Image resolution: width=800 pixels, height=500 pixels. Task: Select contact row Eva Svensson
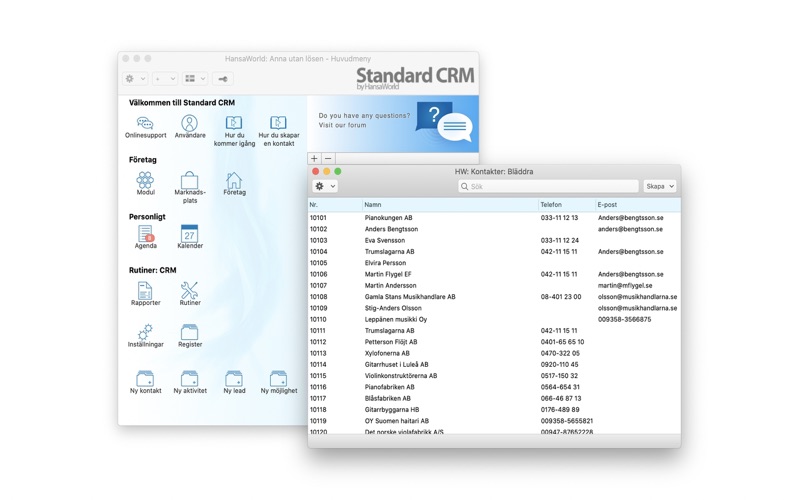click(494, 240)
